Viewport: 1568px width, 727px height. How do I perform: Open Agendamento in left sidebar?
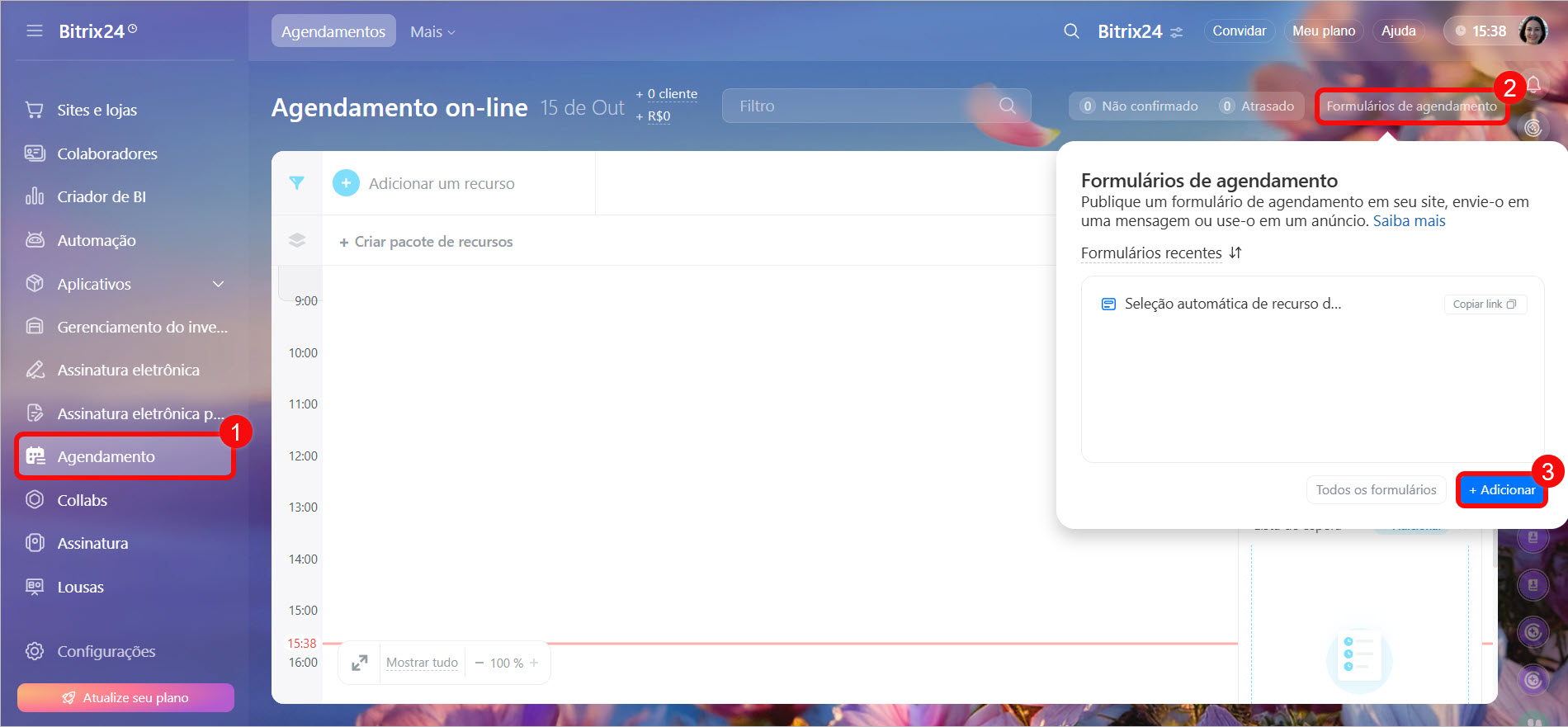106,456
